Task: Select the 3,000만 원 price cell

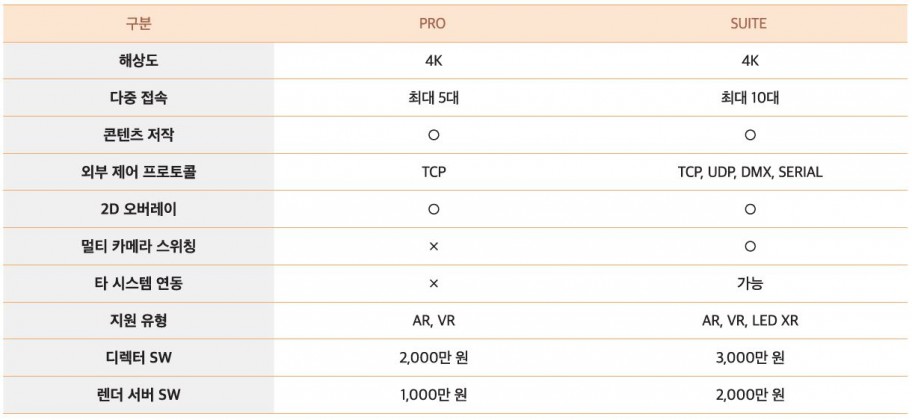Action: coord(749,357)
